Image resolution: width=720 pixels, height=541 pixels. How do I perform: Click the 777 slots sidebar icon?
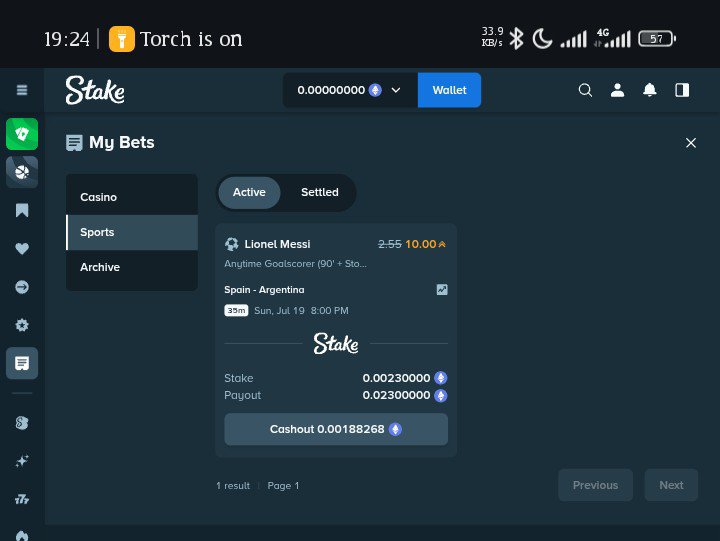22,499
